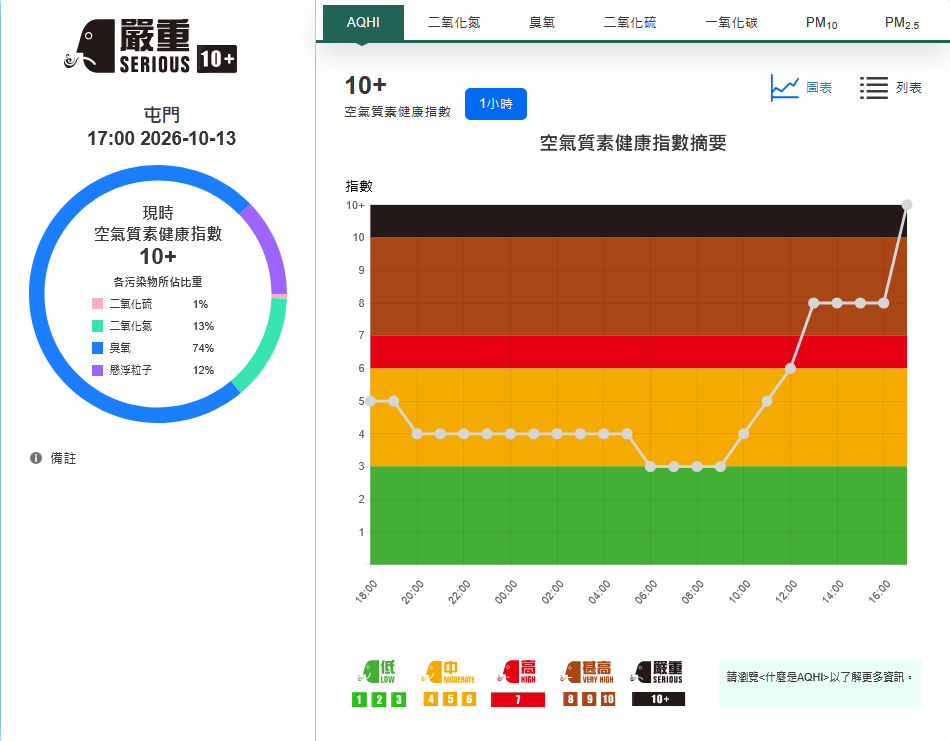Open the 圖表 chart view link
The width and height of the screenshot is (950, 741).
819,88
